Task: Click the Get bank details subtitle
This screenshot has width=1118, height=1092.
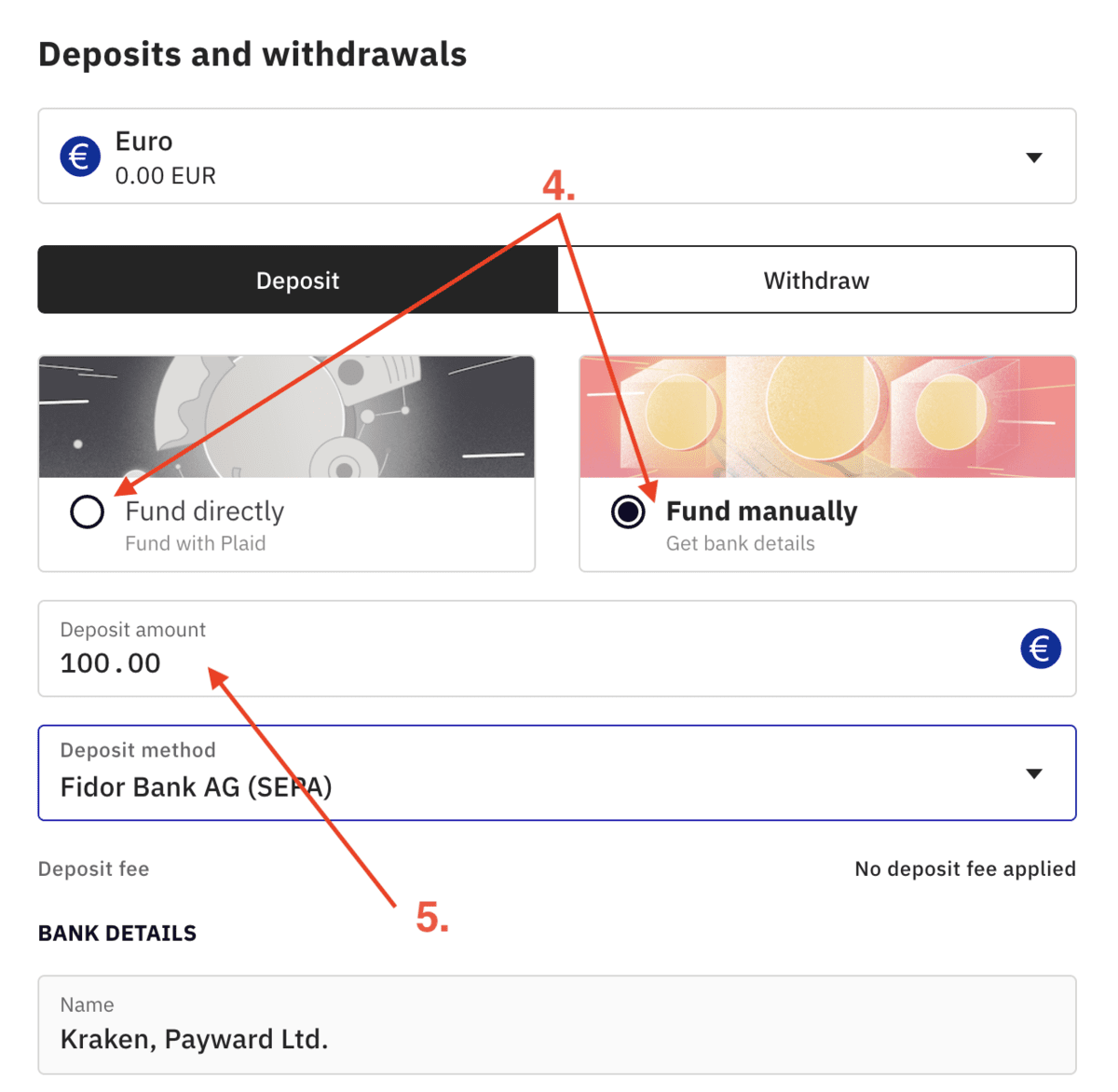Action: [x=741, y=543]
